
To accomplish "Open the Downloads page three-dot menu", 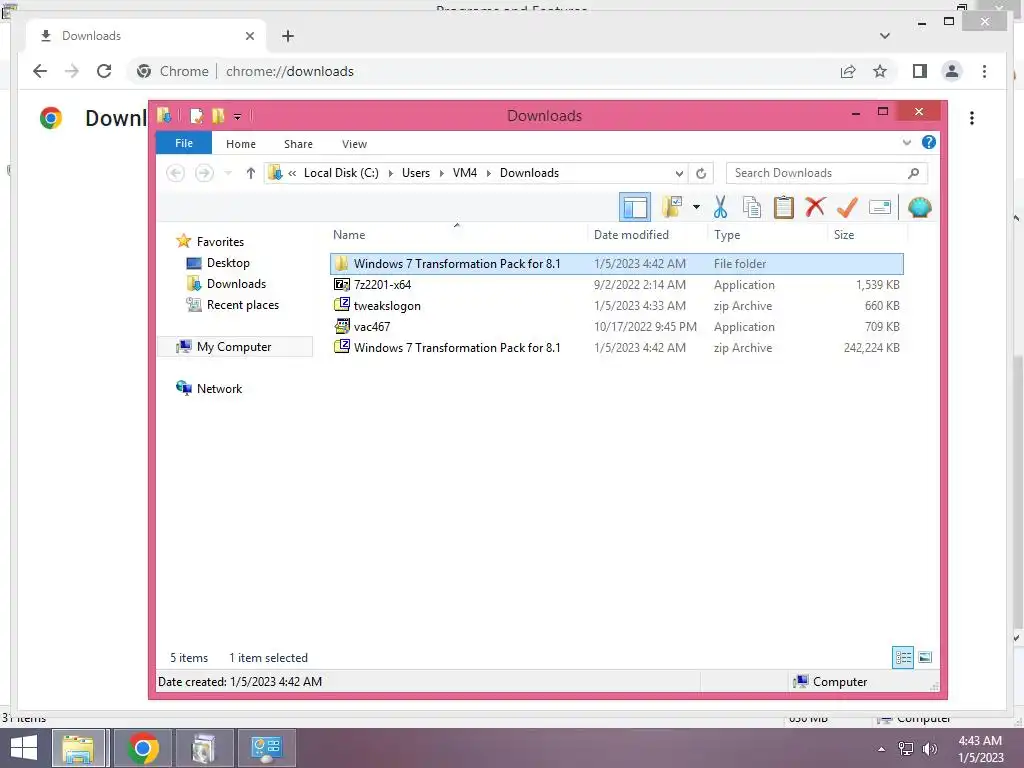I will (972, 118).
